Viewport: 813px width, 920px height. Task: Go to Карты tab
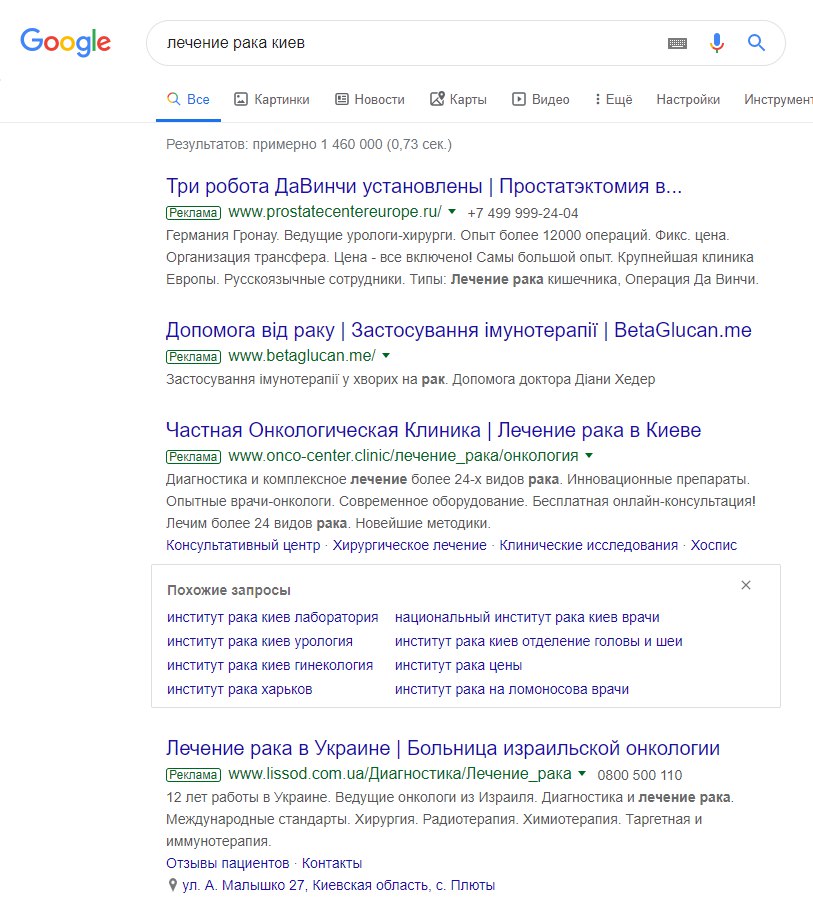458,99
